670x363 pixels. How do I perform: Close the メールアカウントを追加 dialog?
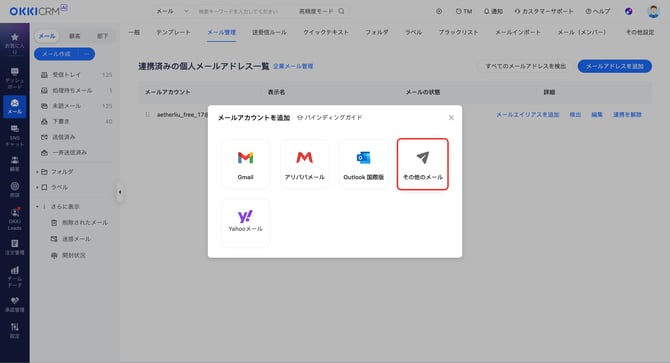click(x=451, y=117)
